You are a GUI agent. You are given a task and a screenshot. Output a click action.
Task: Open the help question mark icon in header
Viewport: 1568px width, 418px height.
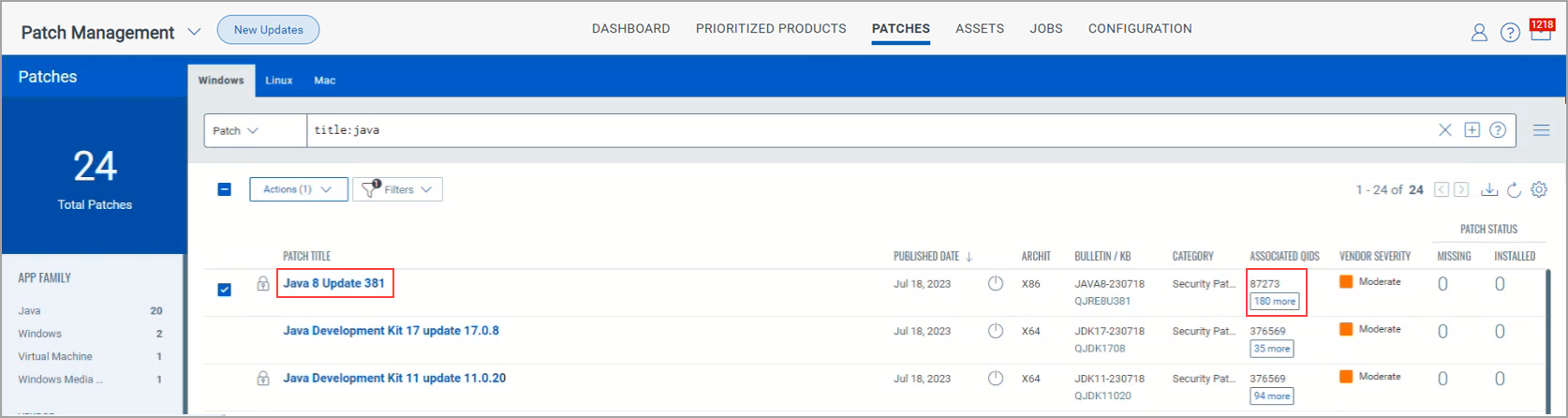(x=1510, y=33)
